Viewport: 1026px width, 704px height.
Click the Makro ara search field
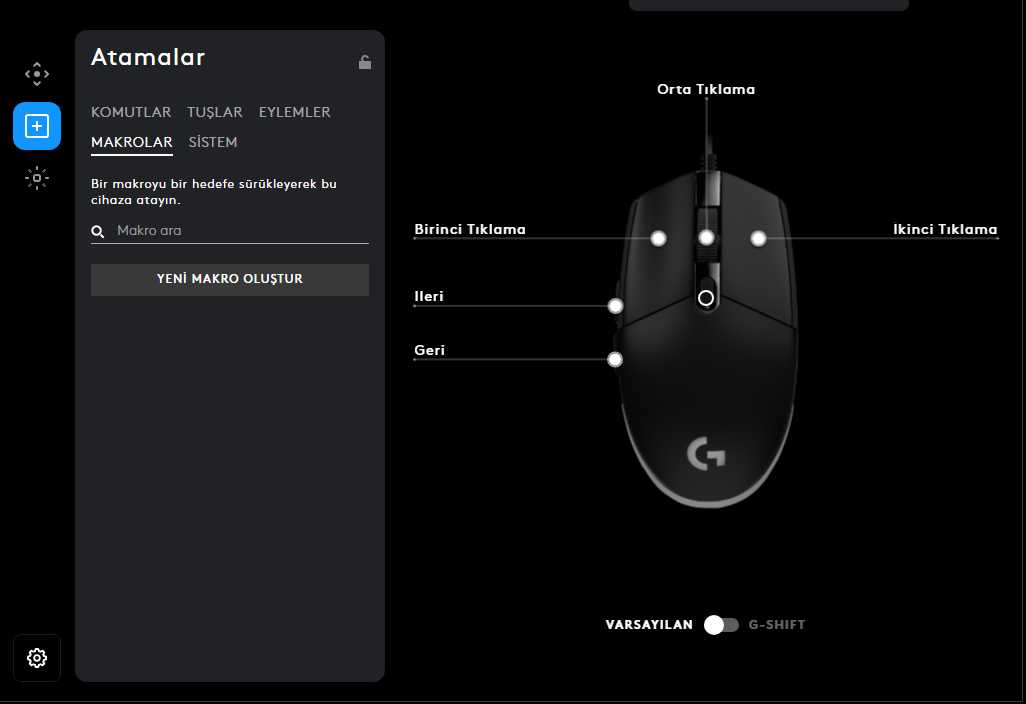pyautogui.click(x=230, y=231)
